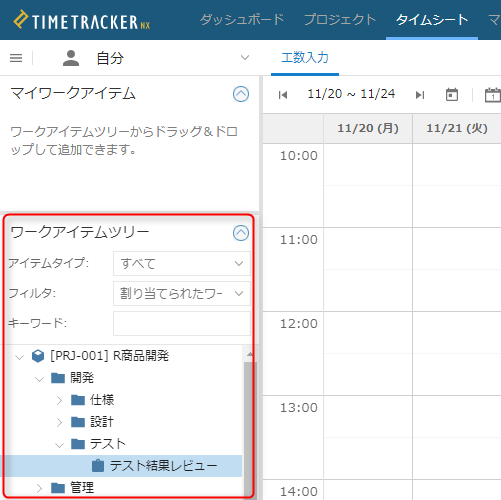The height and width of the screenshot is (500, 501).
Task: Open the hamburger menu icon
Action: click(16, 58)
